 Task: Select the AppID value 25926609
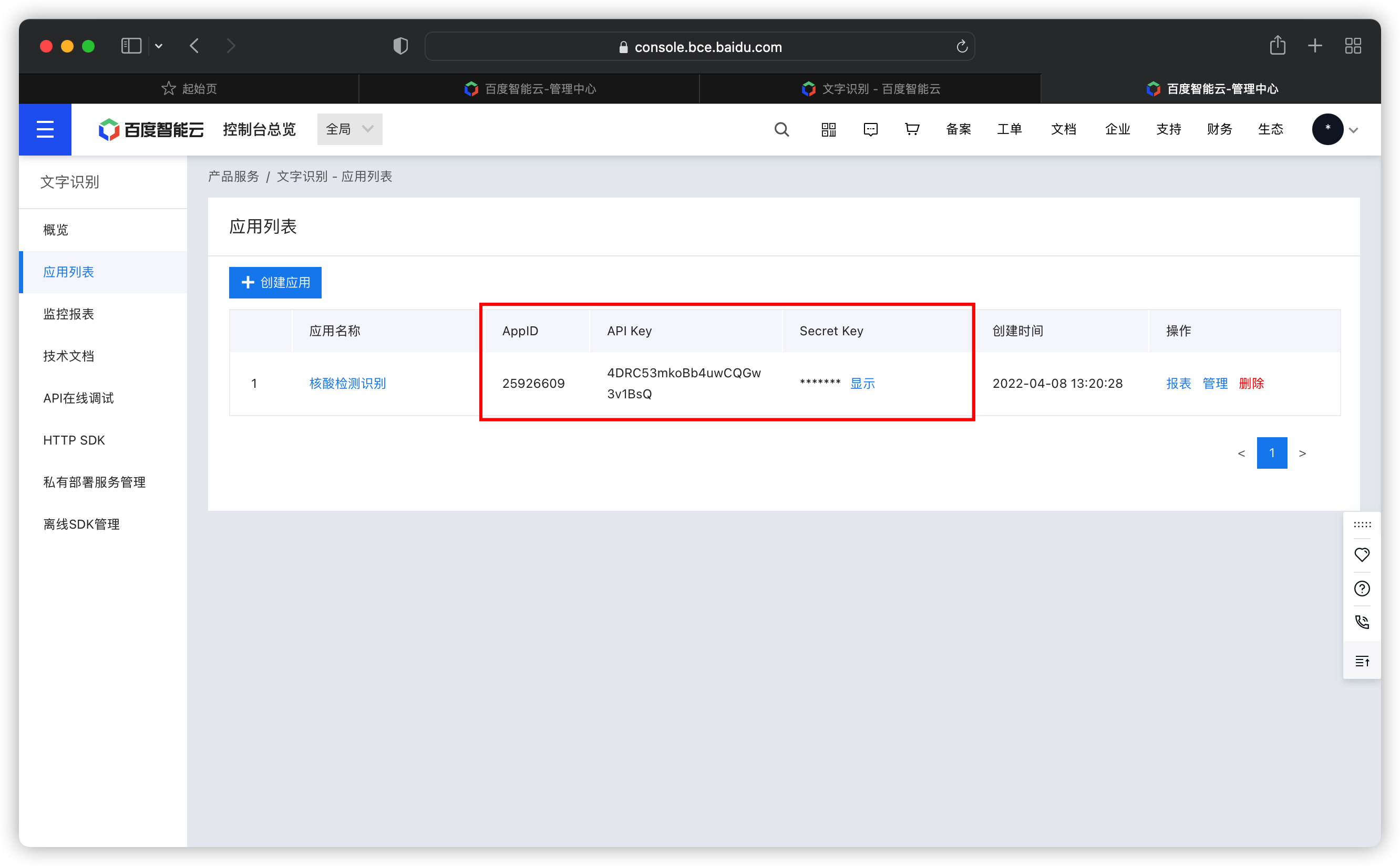click(533, 383)
